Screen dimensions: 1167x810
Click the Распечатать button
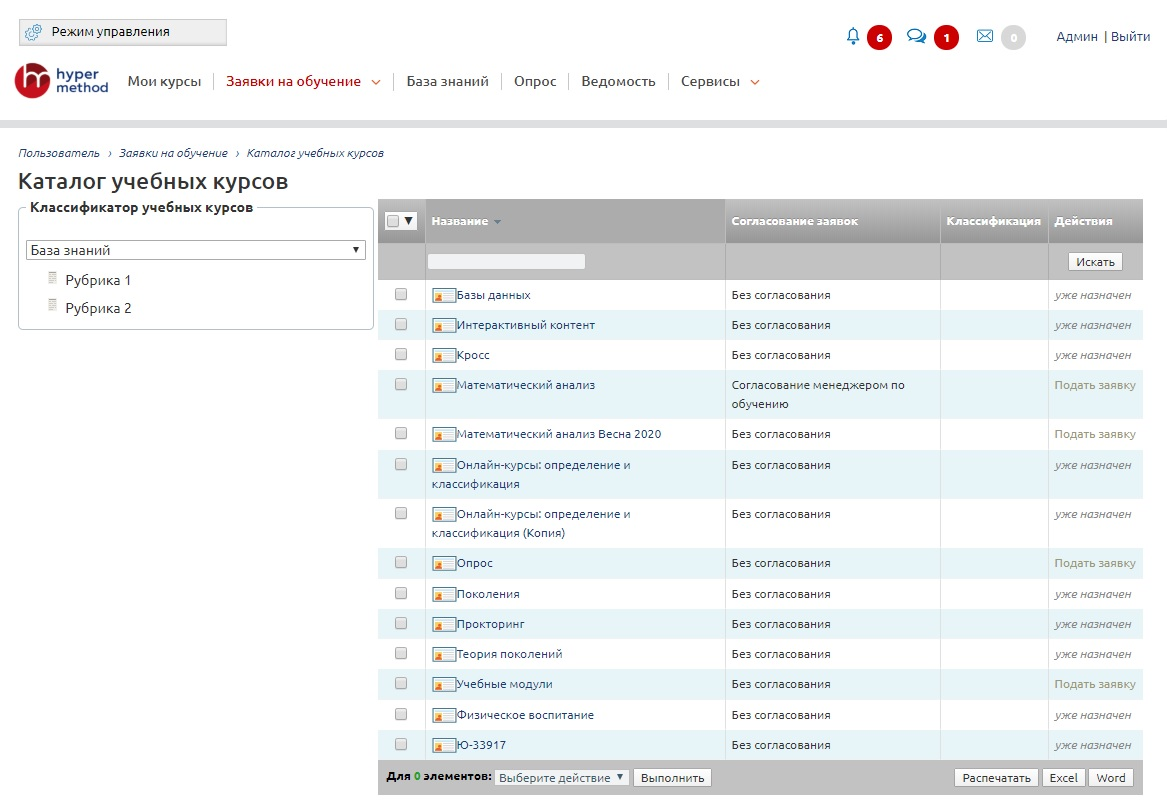tap(996, 777)
